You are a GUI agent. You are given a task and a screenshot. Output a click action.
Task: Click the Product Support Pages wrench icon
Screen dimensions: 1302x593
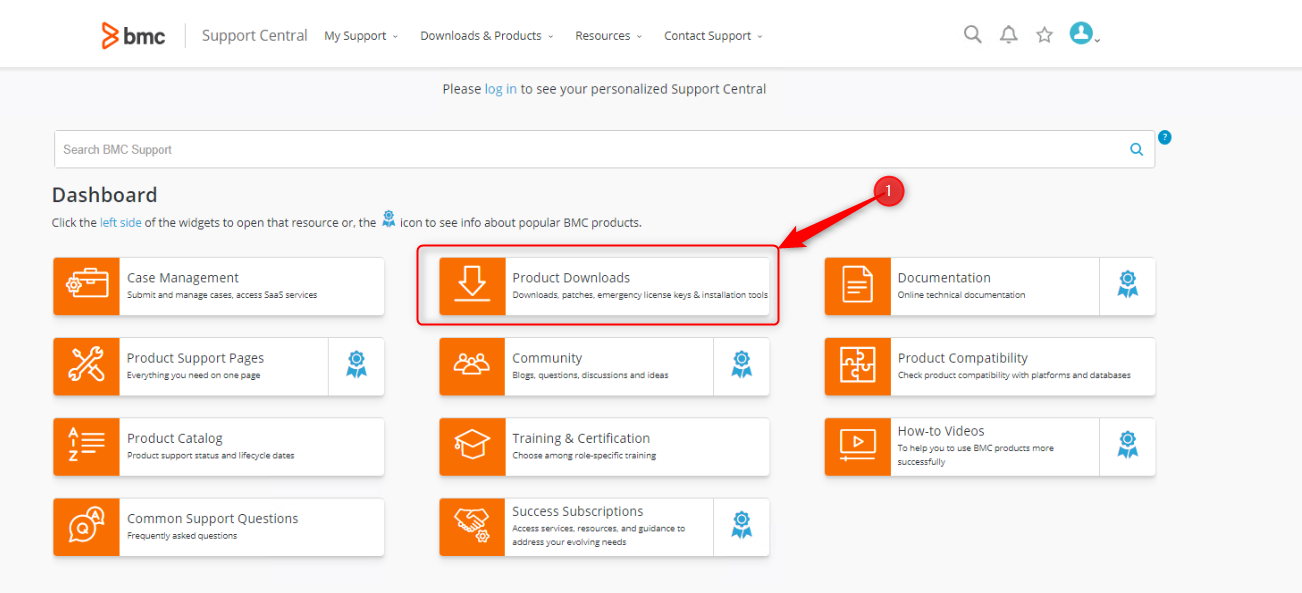click(86, 366)
